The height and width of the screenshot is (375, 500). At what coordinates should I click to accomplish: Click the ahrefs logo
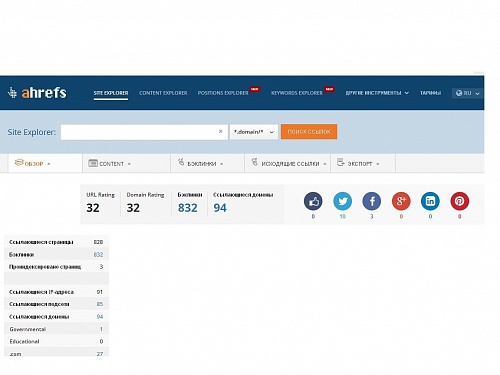[x=37, y=93]
